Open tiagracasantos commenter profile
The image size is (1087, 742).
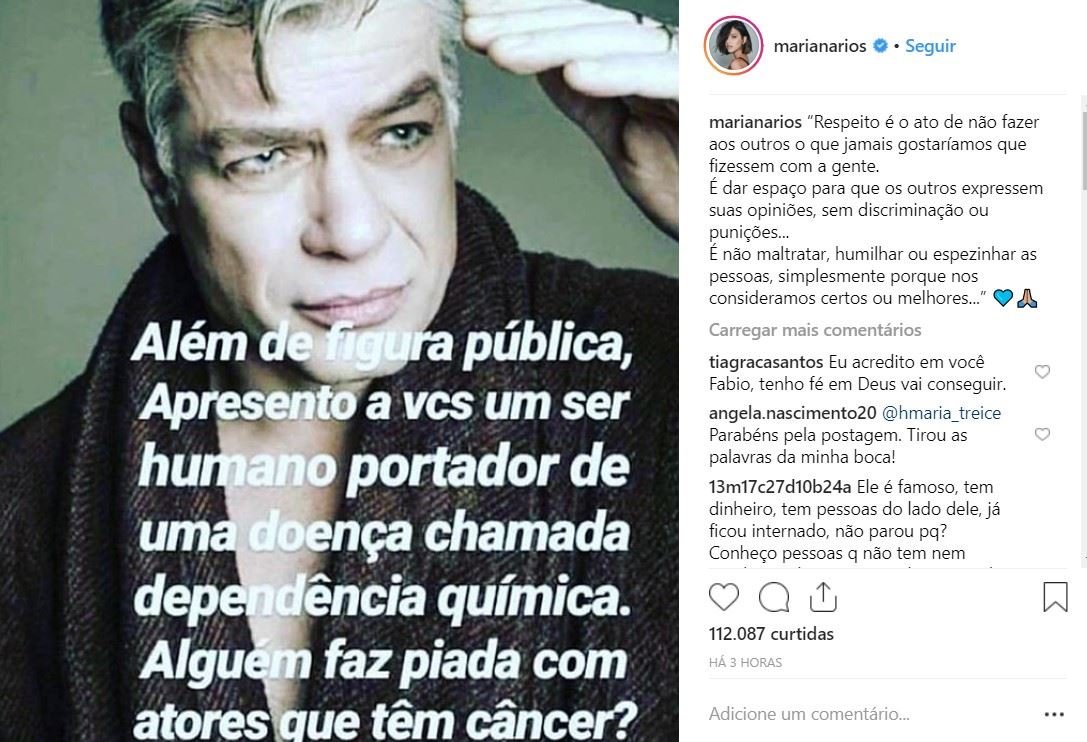pyautogui.click(x=766, y=362)
